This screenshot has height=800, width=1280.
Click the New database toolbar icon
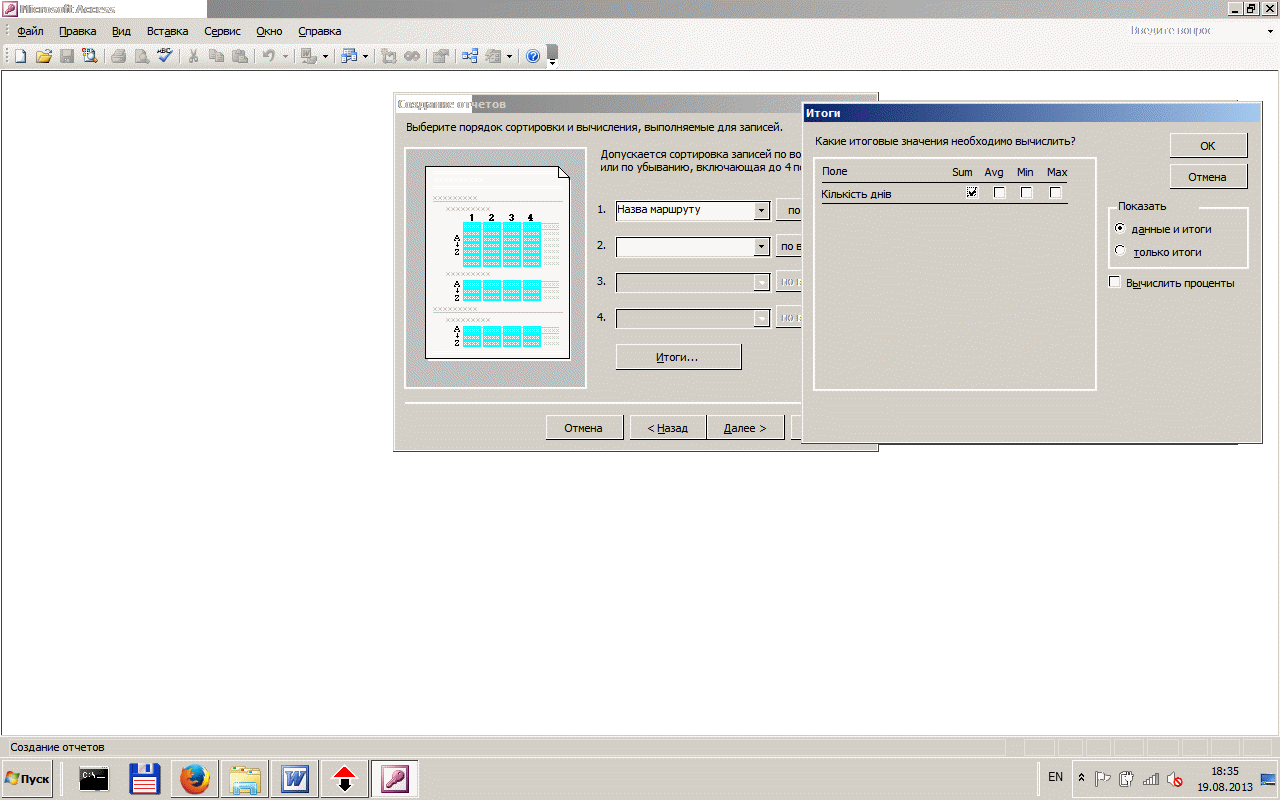click(20, 56)
